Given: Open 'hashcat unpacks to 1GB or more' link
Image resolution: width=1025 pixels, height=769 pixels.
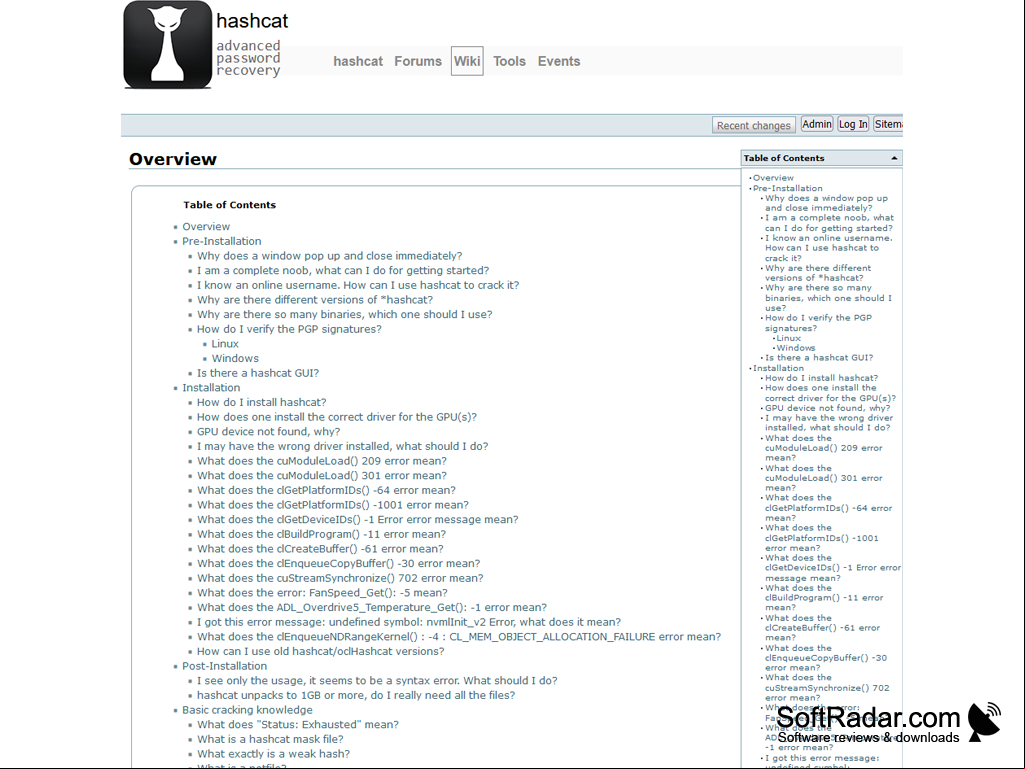Looking at the screenshot, I should click(x=356, y=695).
